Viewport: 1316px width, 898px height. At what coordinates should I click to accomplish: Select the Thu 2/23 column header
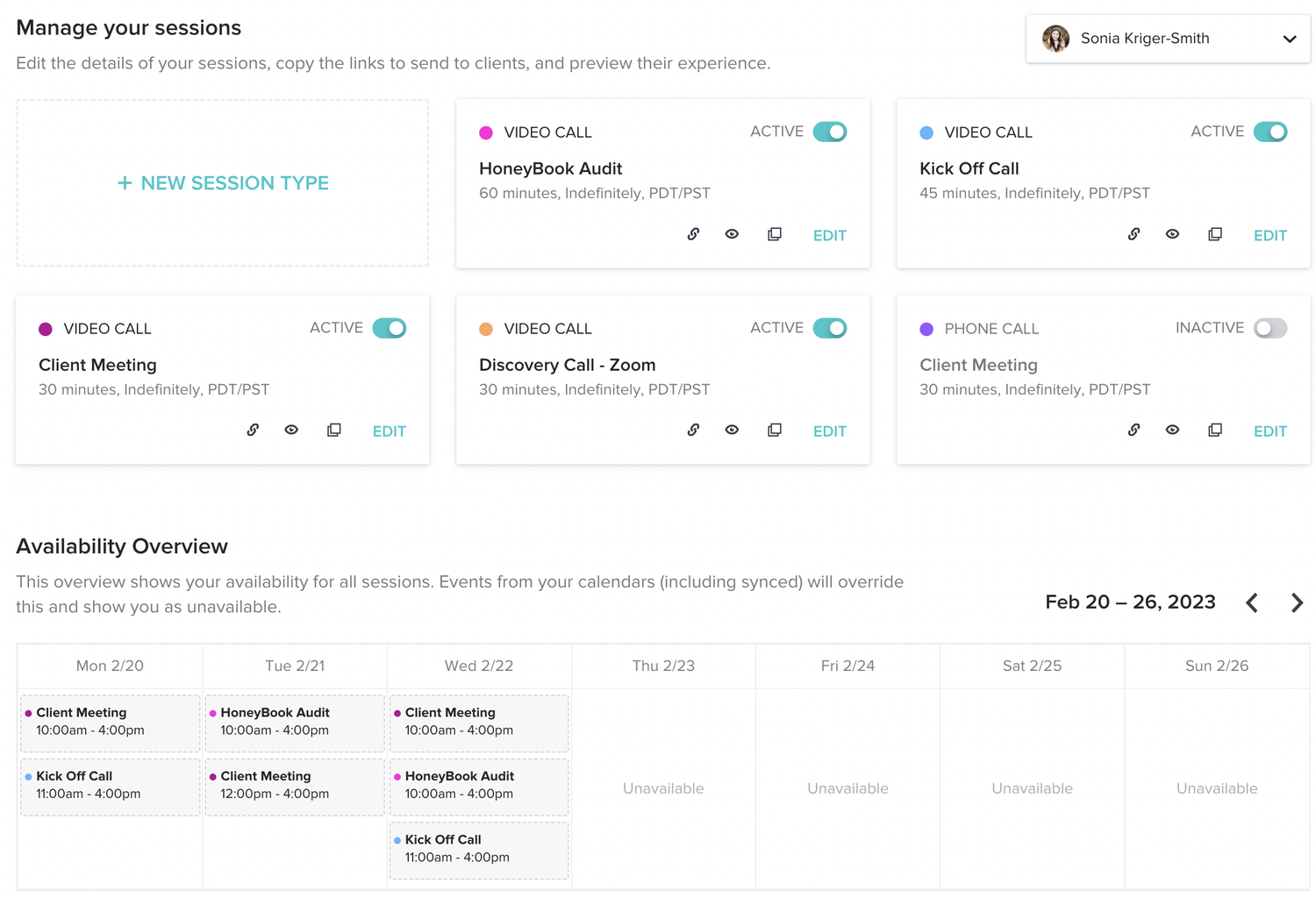tap(663, 666)
